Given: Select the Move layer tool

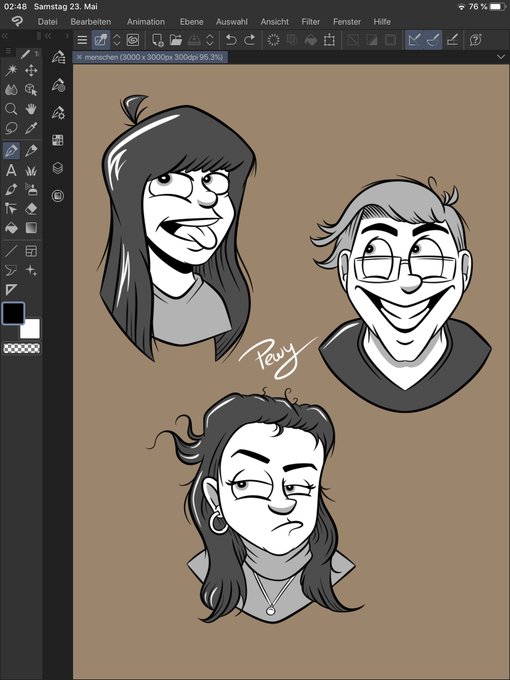Looking at the screenshot, I should pos(31,70).
